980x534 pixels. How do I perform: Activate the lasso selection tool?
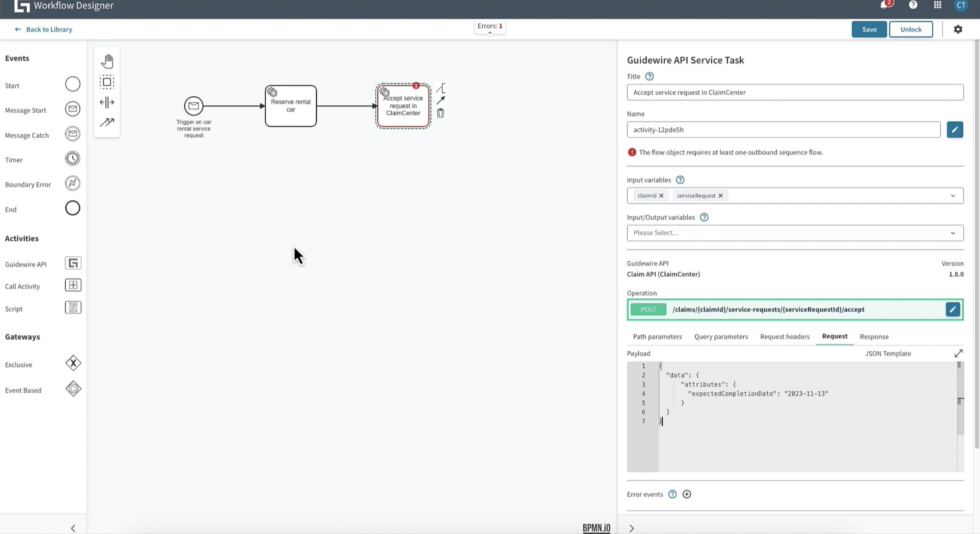(x=107, y=82)
